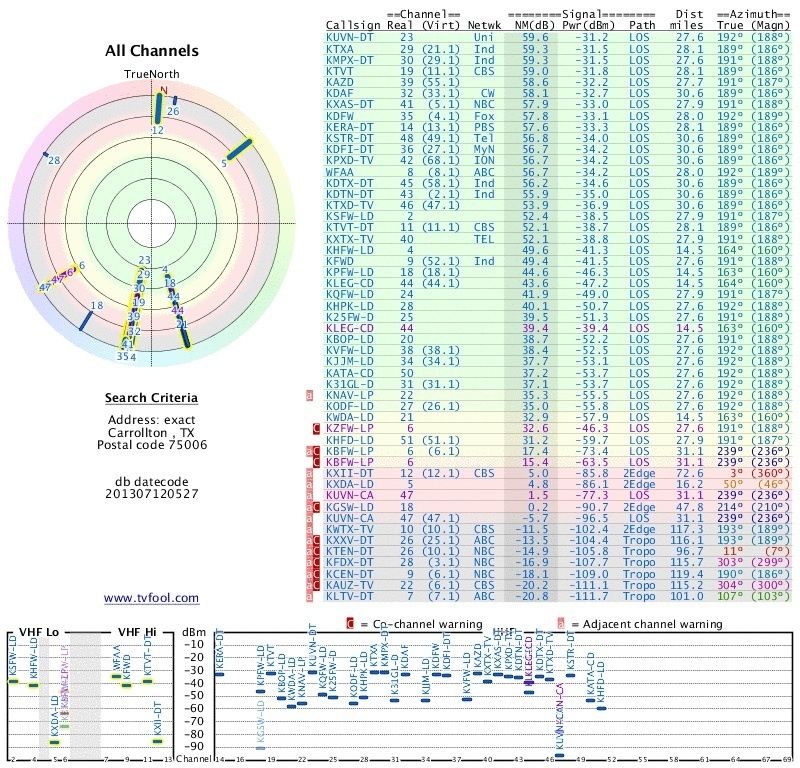Click the NM value 59.6 for KUVN-DT

535,38
